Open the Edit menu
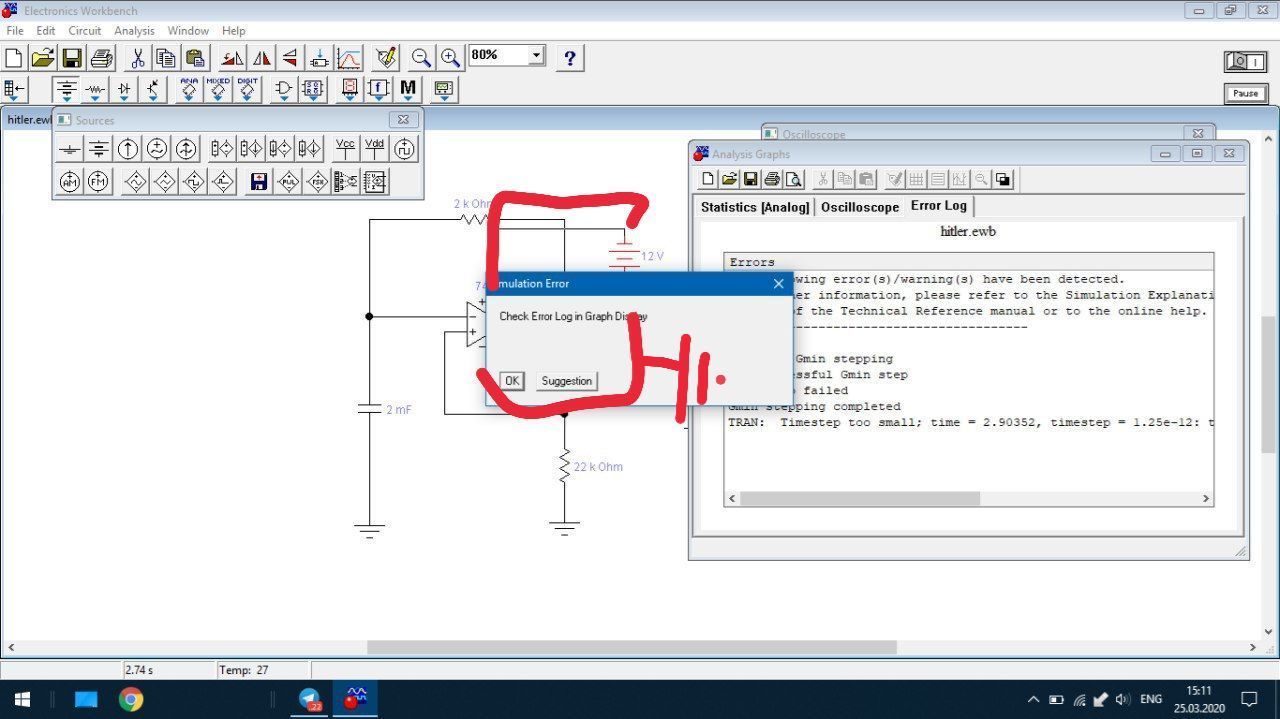This screenshot has width=1280, height=719. click(x=46, y=31)
